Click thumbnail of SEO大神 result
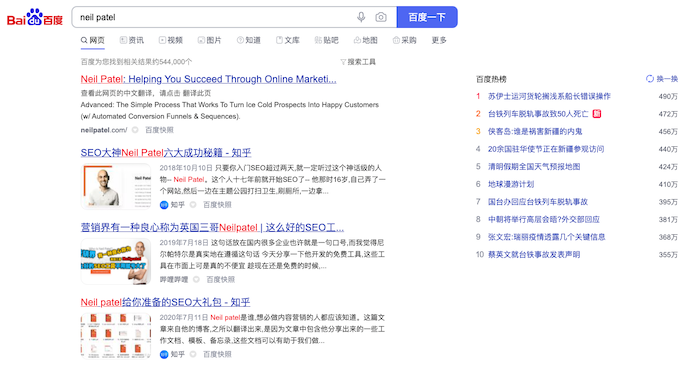The image size is (700, 365). (116, 186)
